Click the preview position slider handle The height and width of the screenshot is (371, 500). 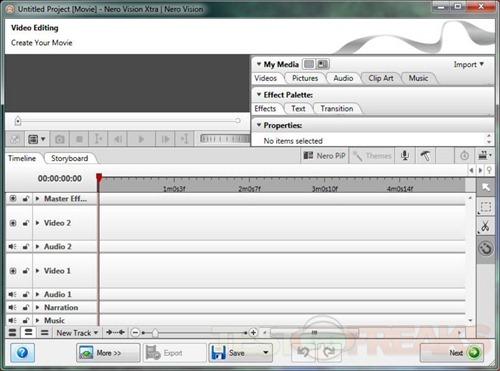tap(18, 121)
